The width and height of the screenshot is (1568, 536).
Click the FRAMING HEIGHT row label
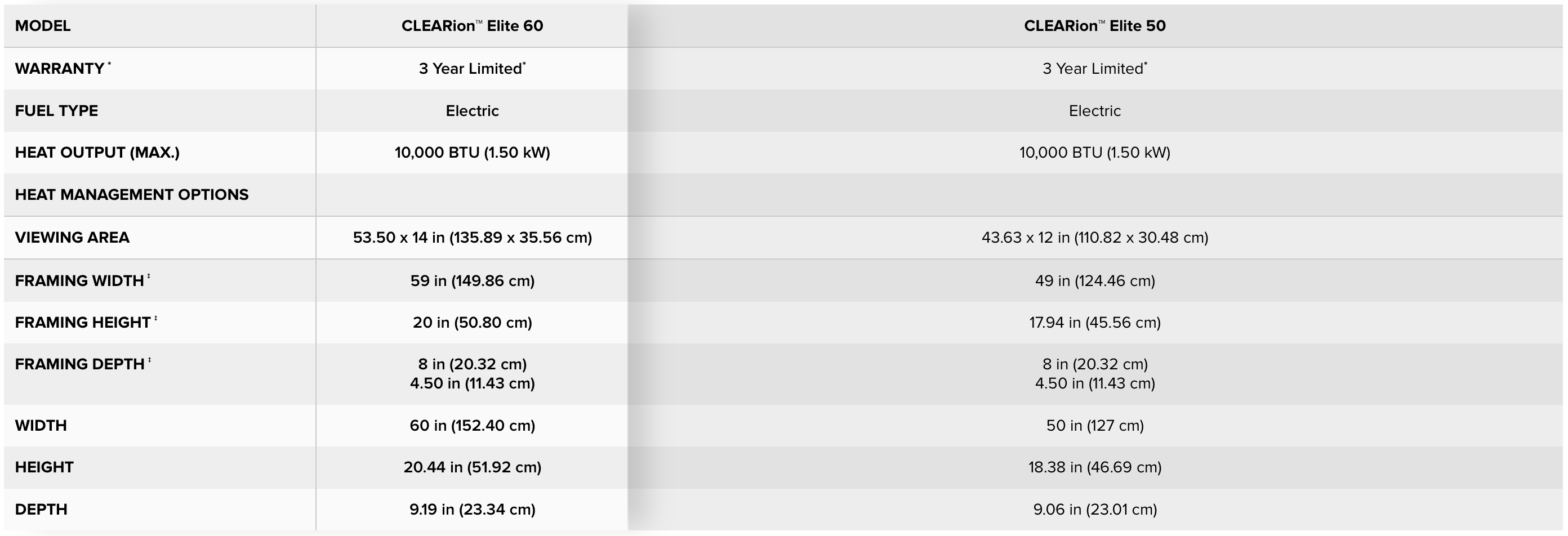point(83,323)
